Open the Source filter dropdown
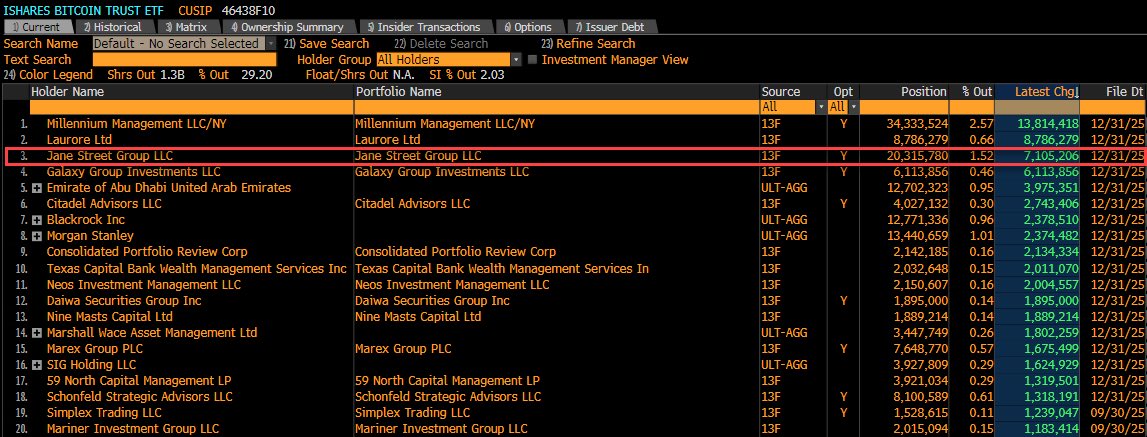1147x437 pixels. tap(821, 107)
